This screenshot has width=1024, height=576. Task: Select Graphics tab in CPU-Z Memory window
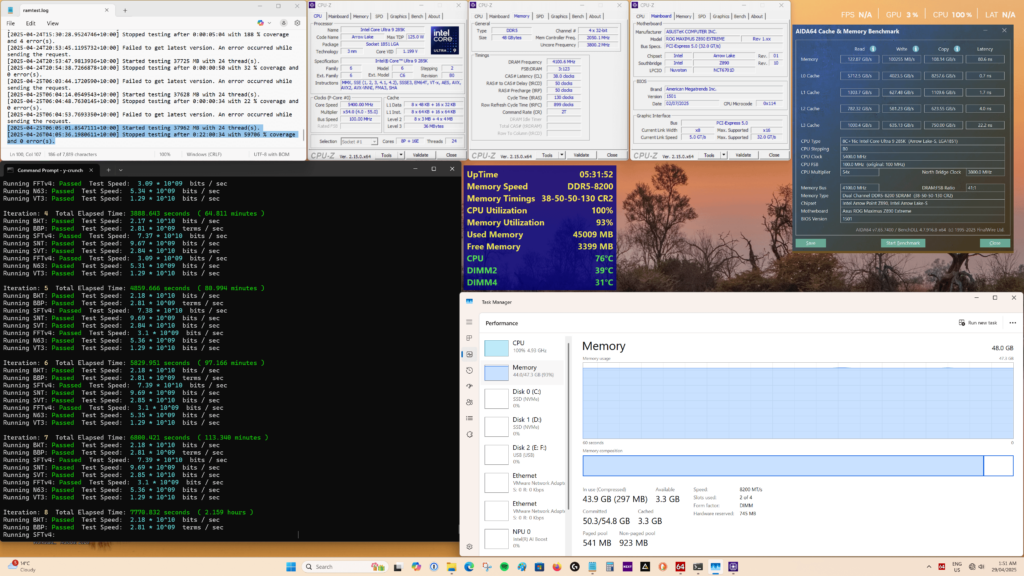tap(559, 16)
